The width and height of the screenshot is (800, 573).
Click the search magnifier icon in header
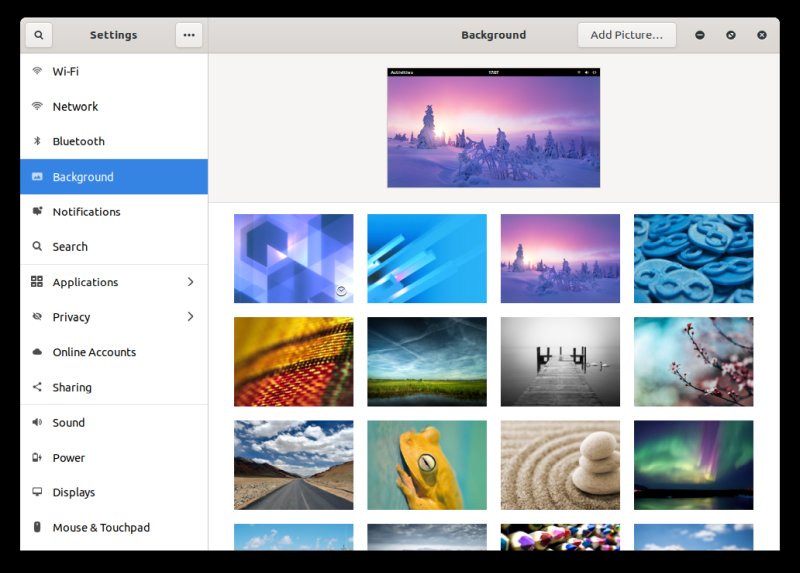(38, 35)
